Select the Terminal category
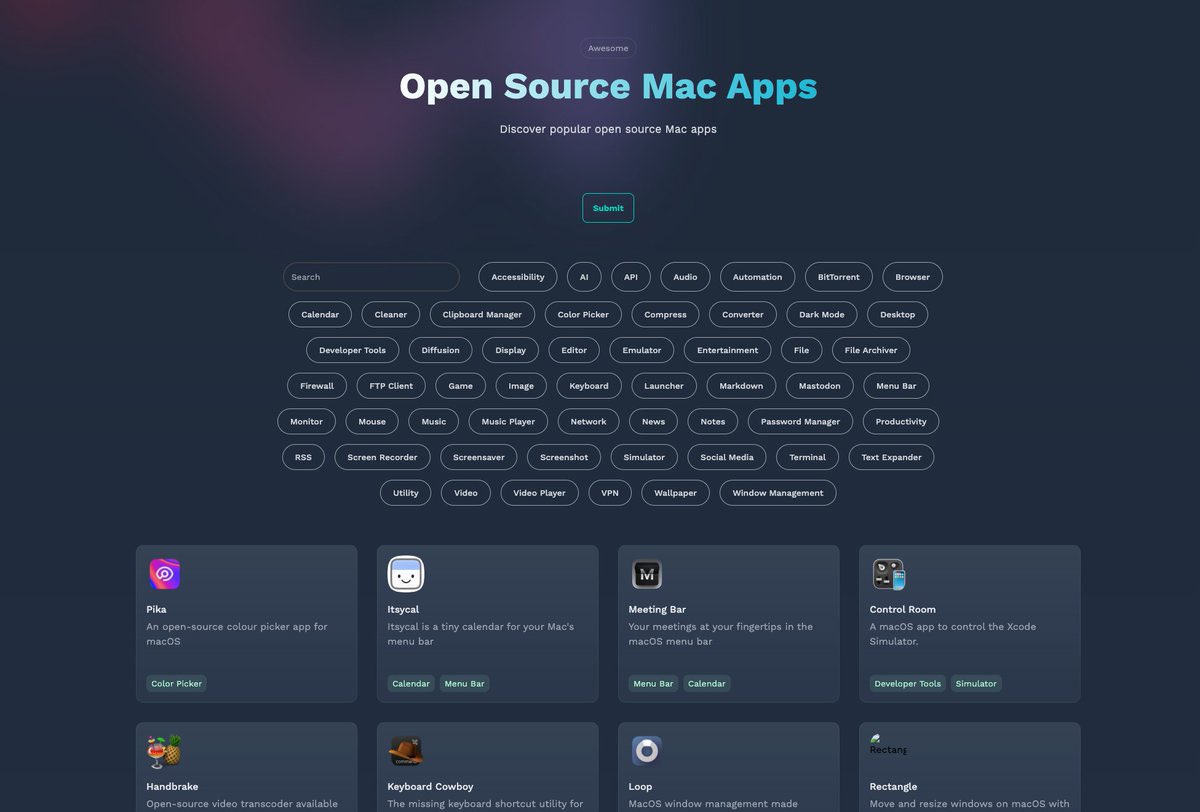 pos(808,457)
